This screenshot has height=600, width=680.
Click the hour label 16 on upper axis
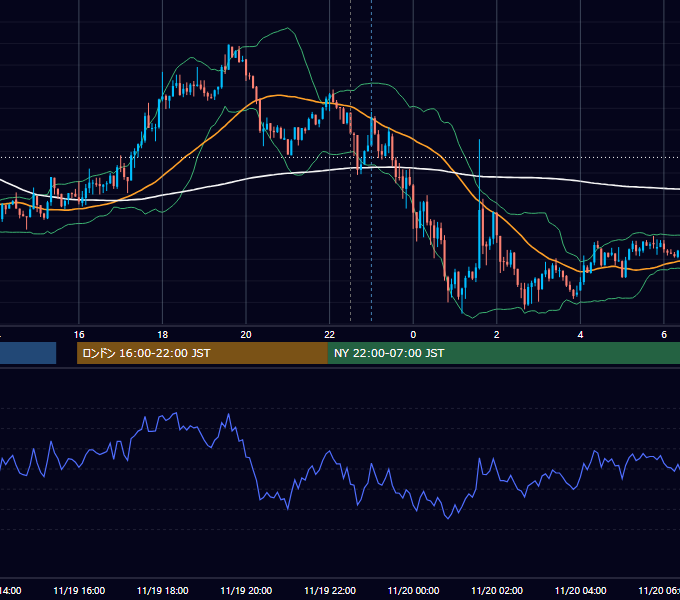click(x=79, y=335)
